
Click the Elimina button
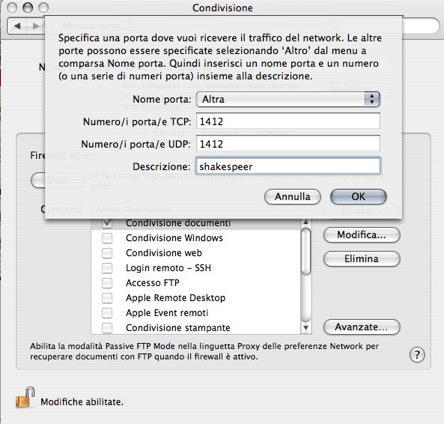[361, 259]
